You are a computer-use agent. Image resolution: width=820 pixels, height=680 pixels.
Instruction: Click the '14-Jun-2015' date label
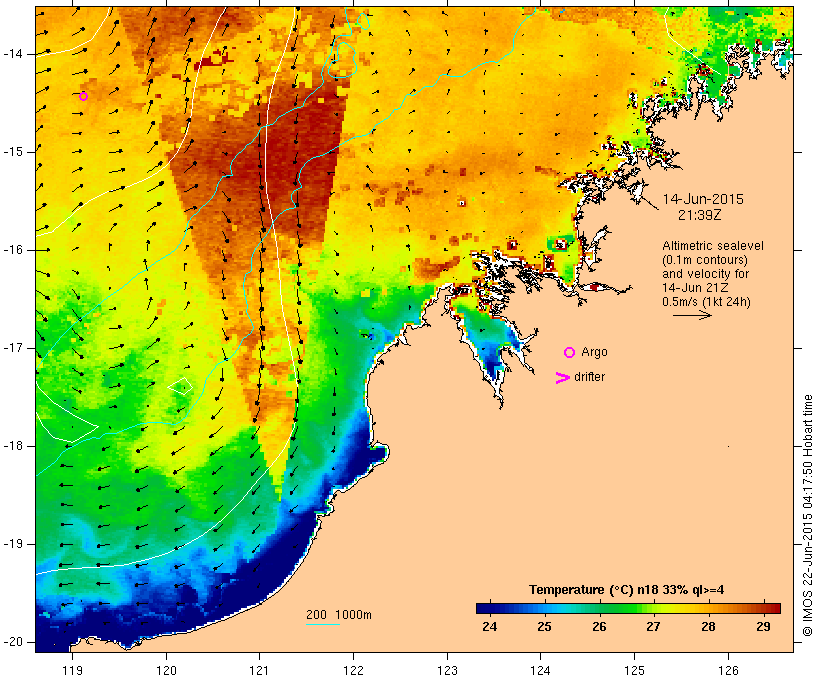tap(703, 199)
